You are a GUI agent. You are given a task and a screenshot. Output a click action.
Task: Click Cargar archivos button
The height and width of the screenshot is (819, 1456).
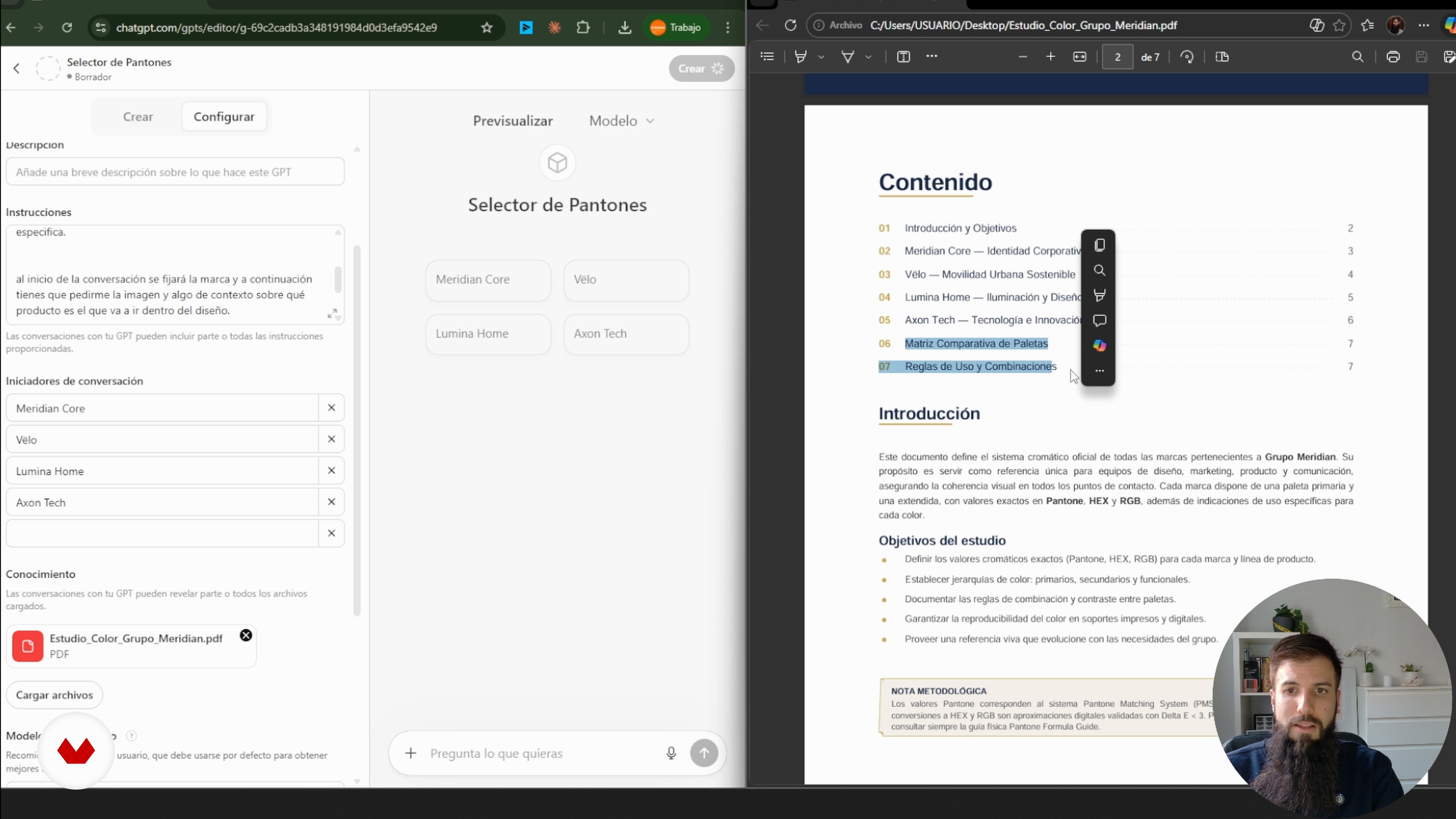coord(54,695)
